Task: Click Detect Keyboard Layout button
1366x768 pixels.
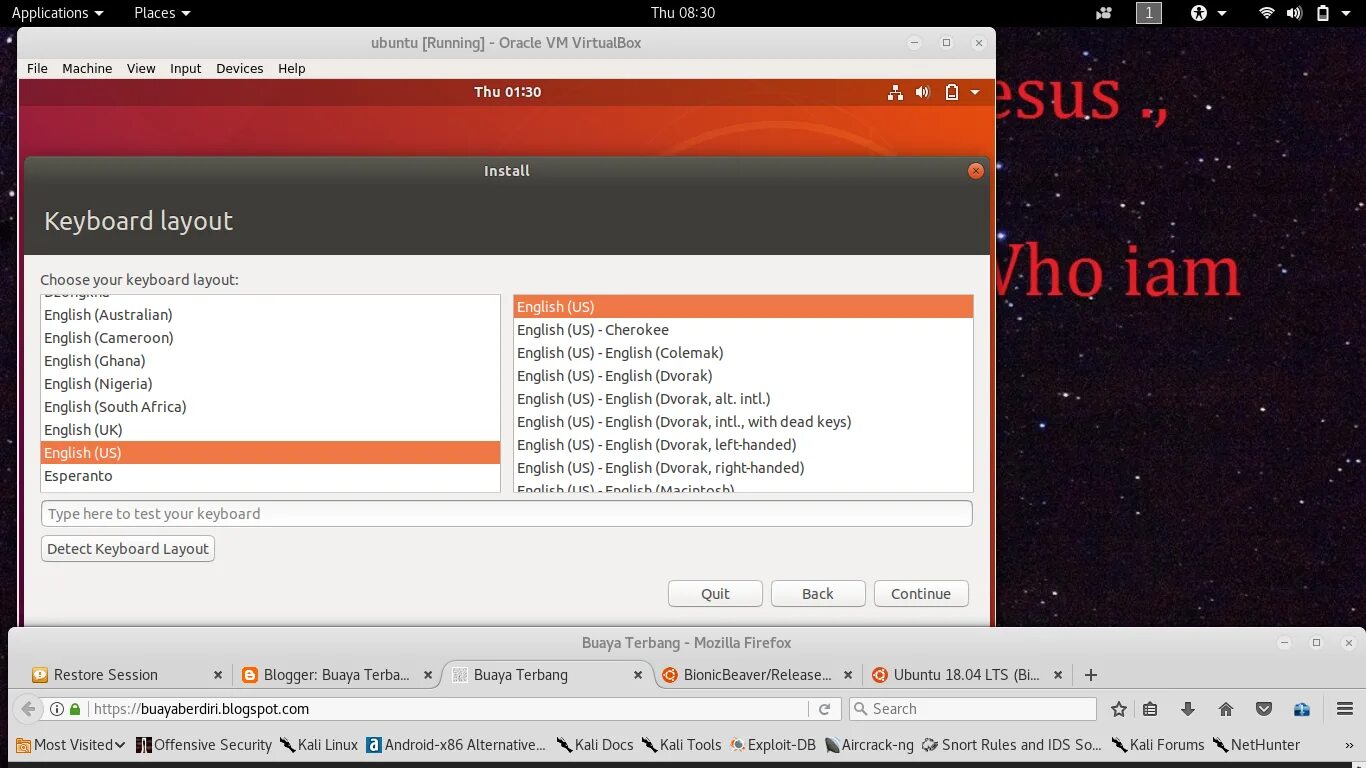Action: 128,549
